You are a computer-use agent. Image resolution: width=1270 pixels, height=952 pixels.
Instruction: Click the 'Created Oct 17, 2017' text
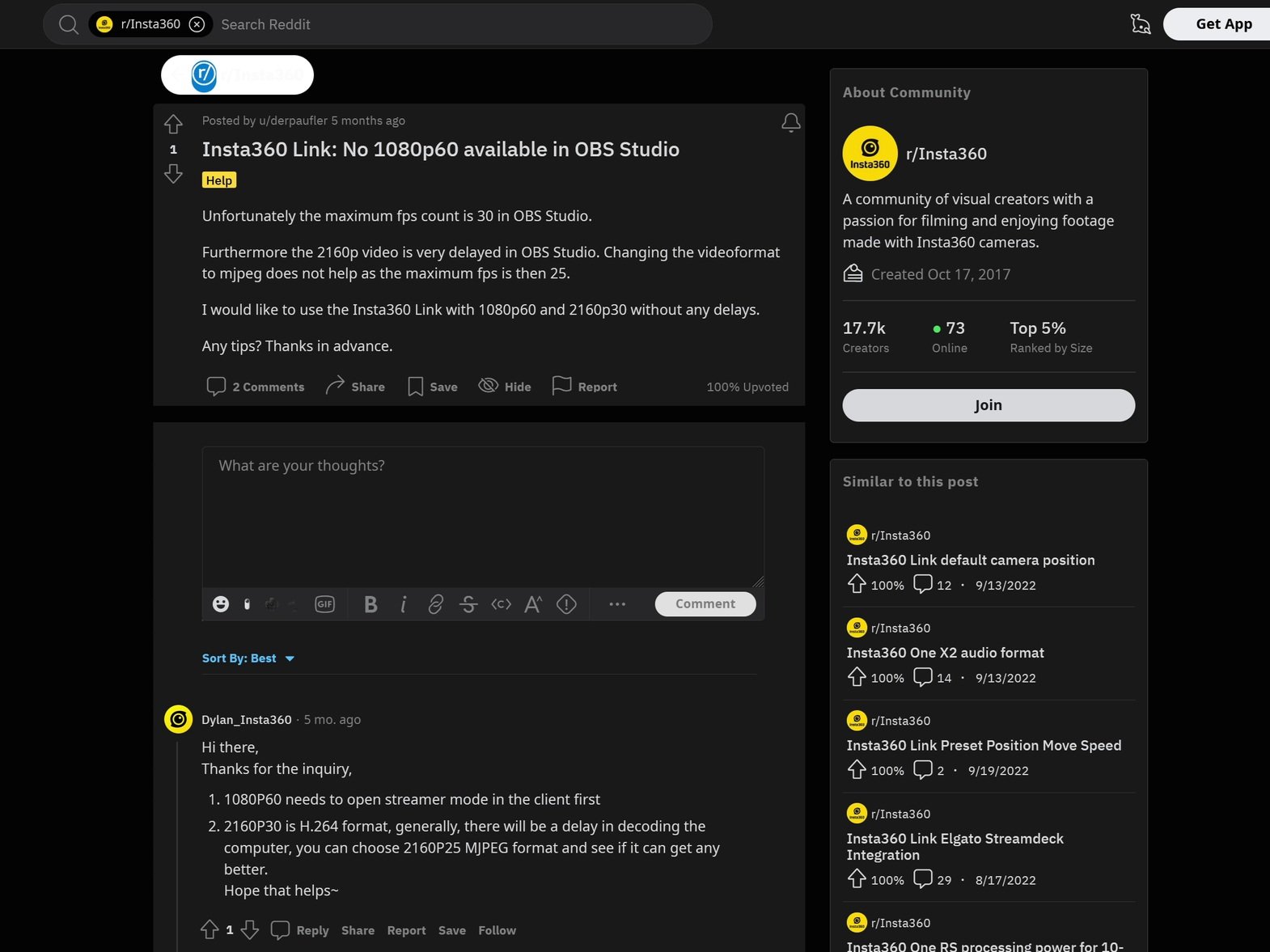coord(940,274)
